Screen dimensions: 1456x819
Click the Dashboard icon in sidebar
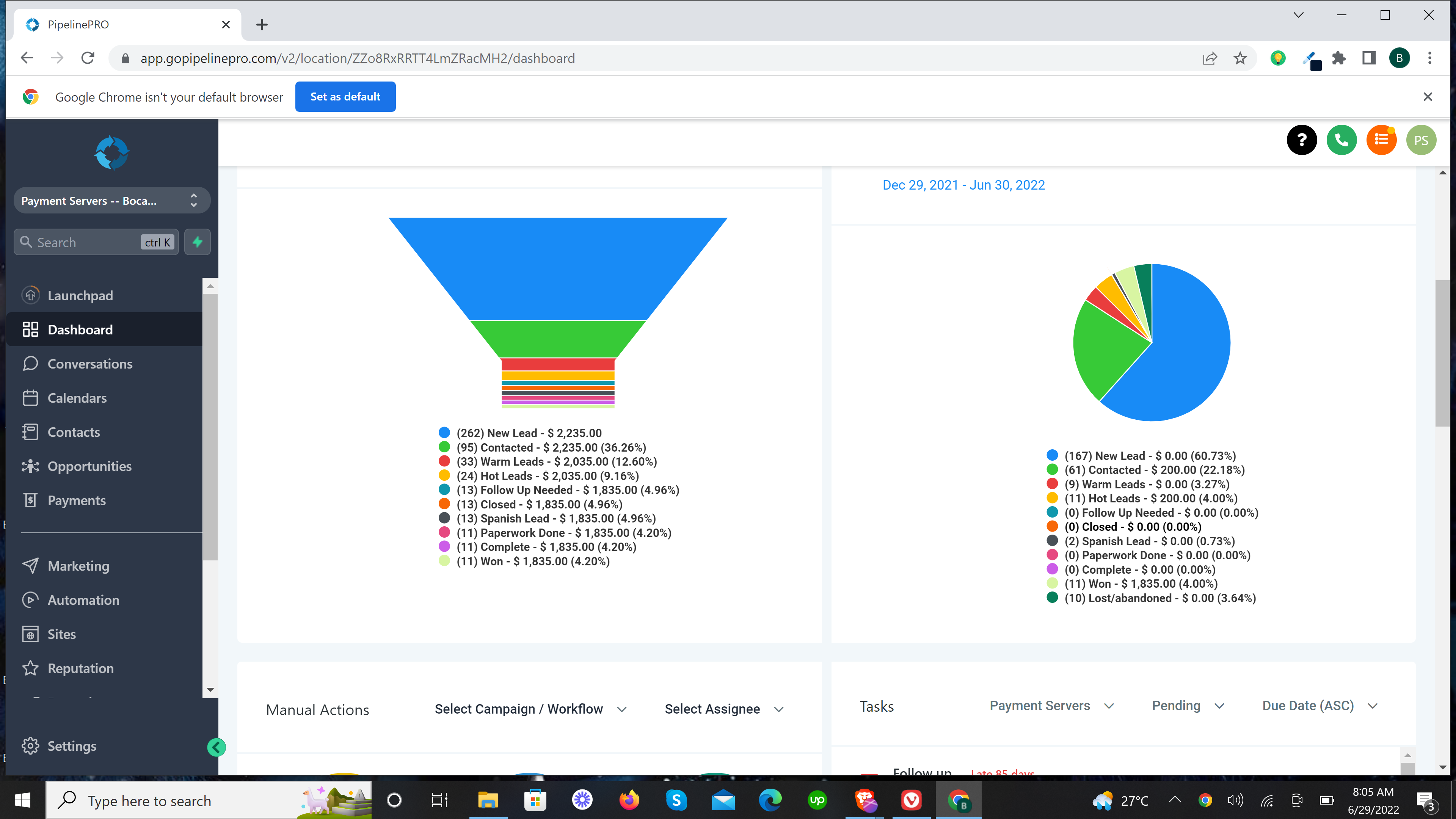pos(30,329)
